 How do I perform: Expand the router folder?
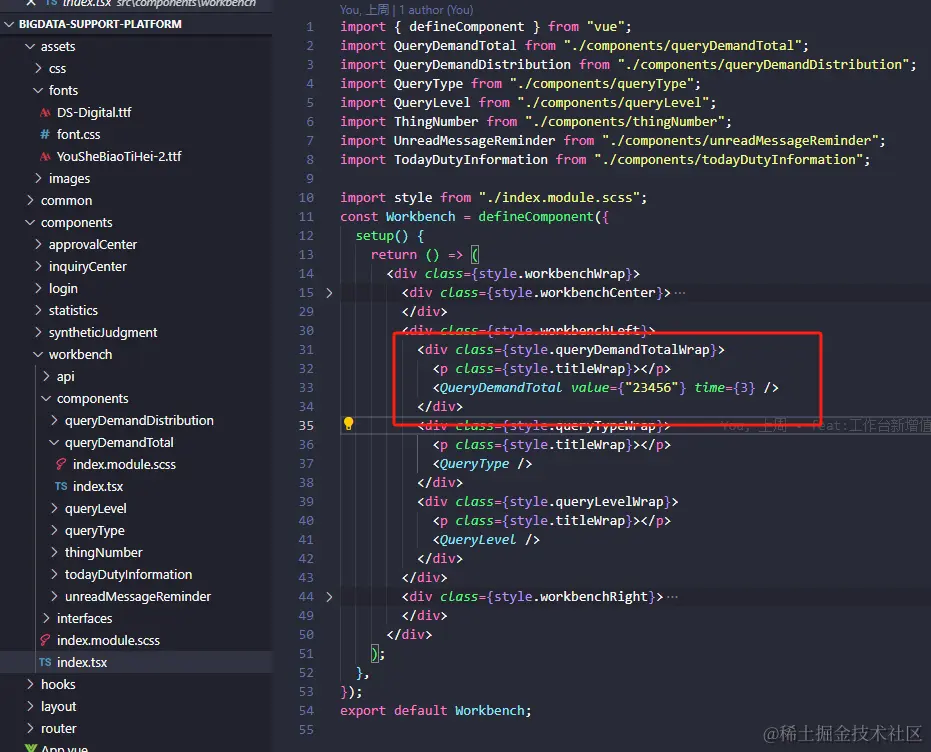(x=30, y=728)
